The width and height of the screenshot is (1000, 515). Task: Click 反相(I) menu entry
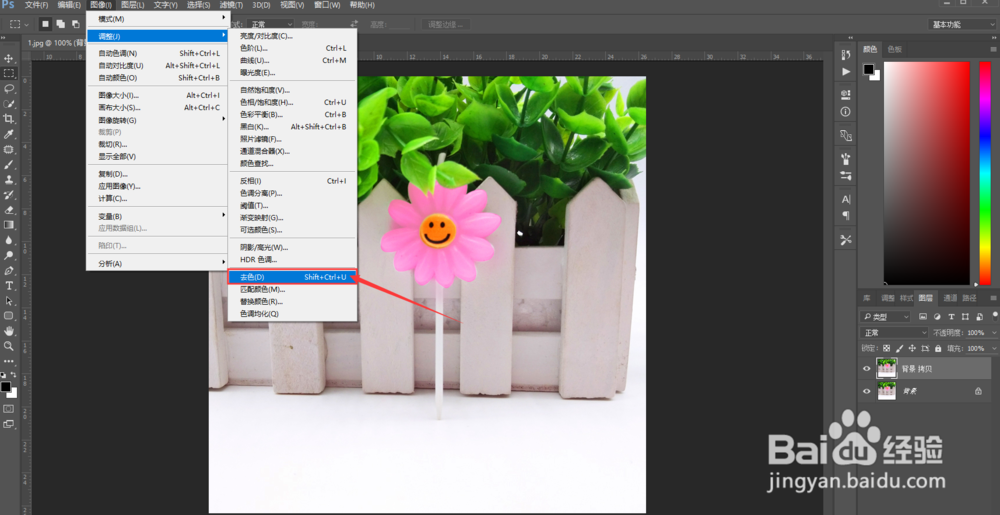292,181
